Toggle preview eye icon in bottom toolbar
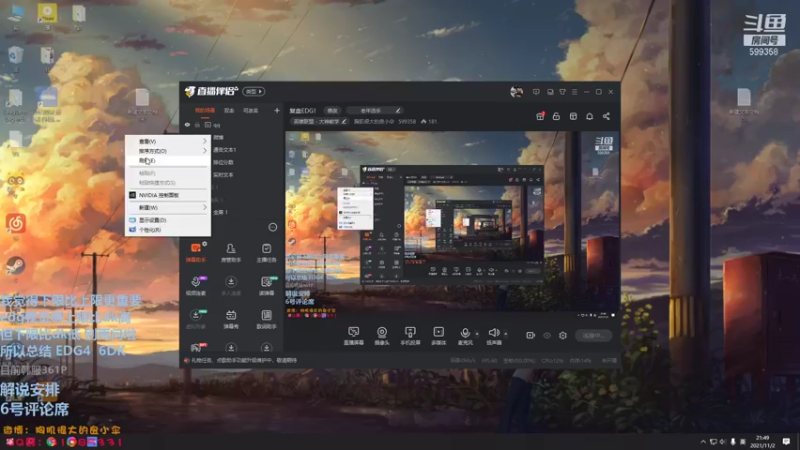Viewport: 800px width, 450px height. (x=547, y=335)
